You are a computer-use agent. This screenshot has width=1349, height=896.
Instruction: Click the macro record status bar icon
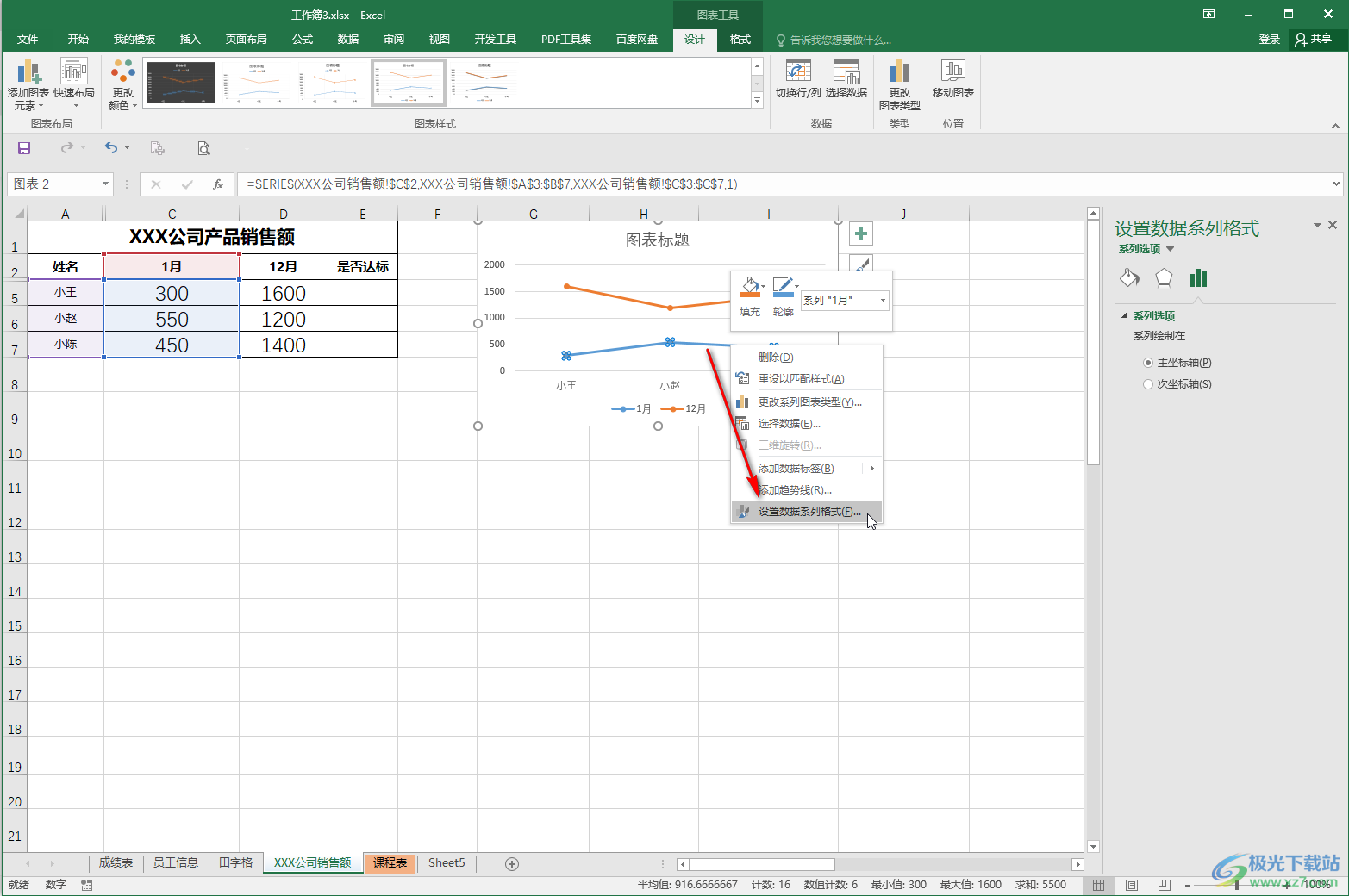point(87,885)
